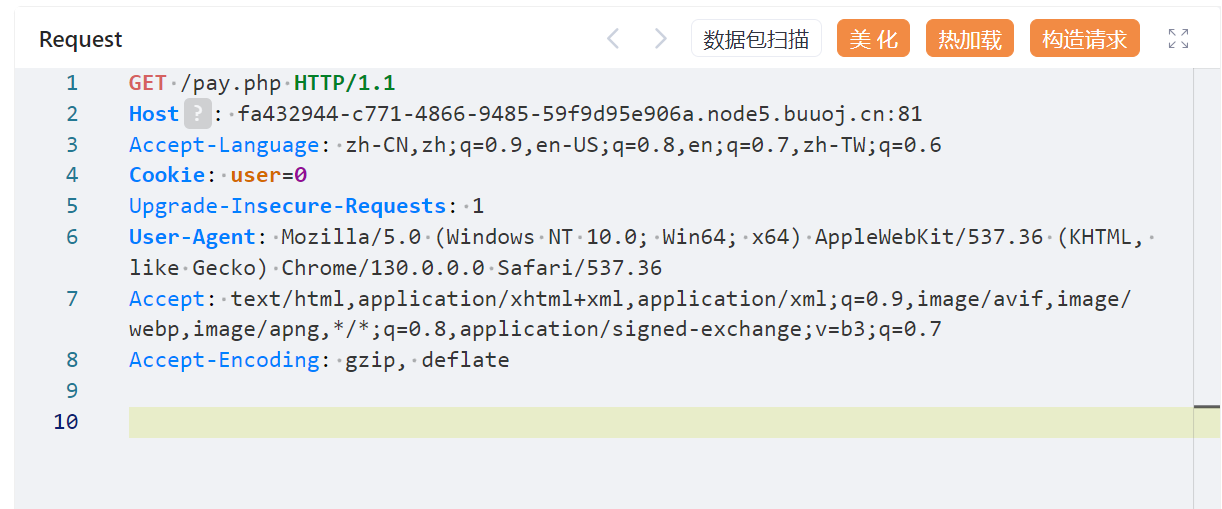Click the 热加载 hot reload button
Image resolution: width=1222 pixels, height=509 pixels.
tap(969, 39)
